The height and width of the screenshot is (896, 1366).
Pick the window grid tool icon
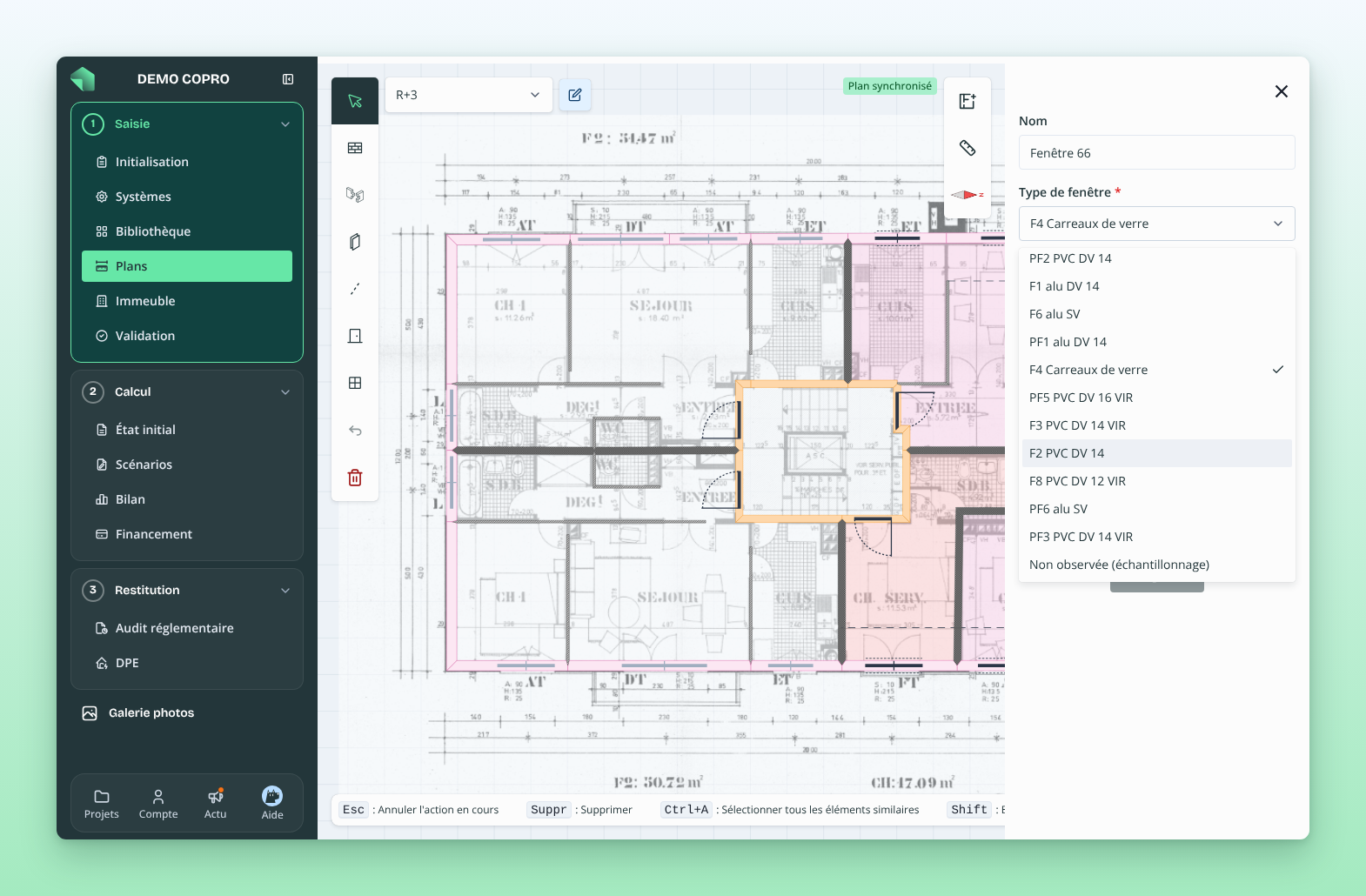[355, 383]
